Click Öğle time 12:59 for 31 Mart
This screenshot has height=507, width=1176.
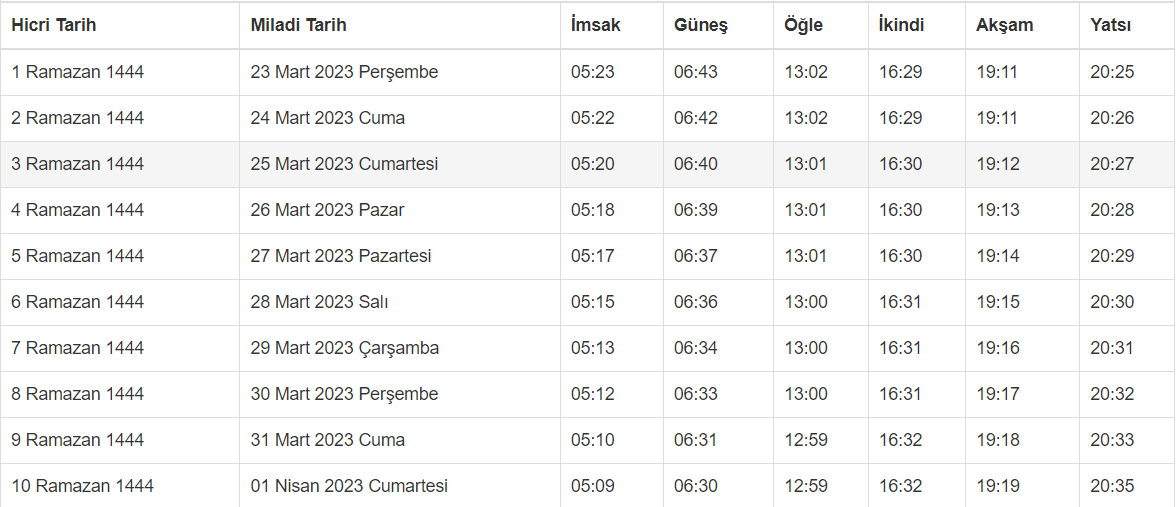[x=806, y=440]
